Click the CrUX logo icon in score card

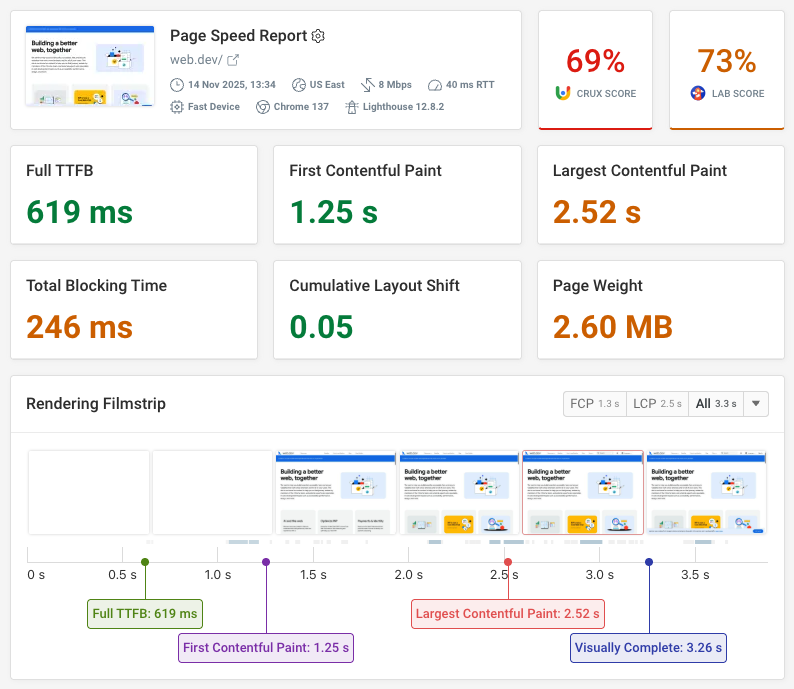[563, 93]
